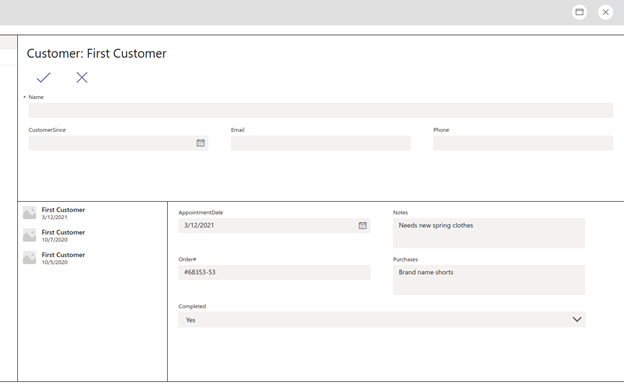
Task: Select First Customer 3/12/2021 appointment
Action: (x=92, y=213)
